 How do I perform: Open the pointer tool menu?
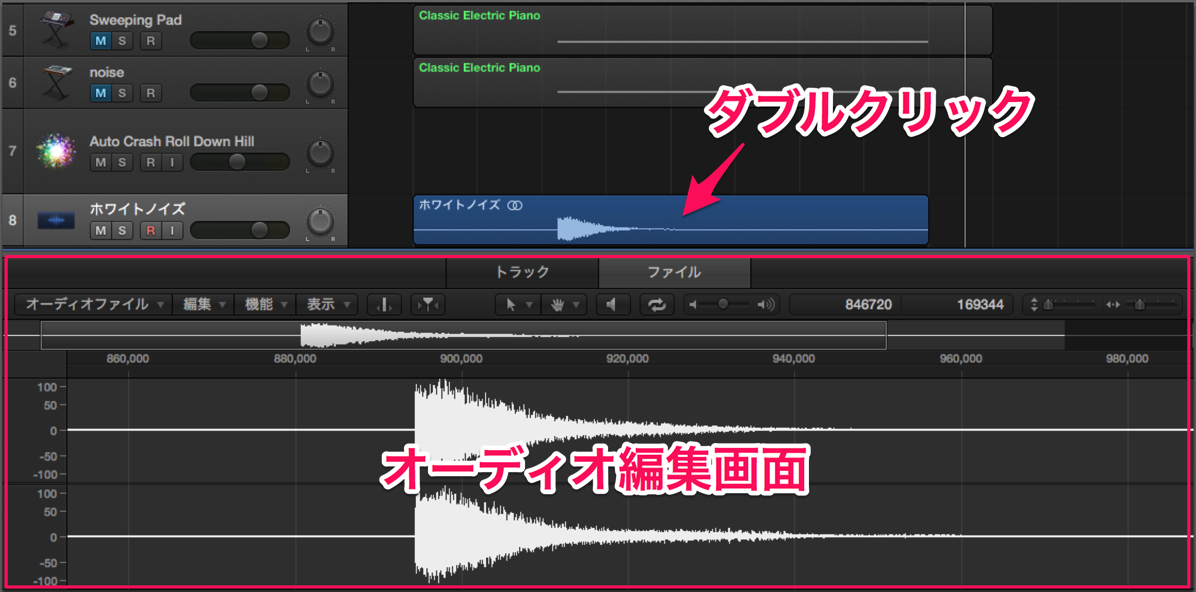coord(517,304)
